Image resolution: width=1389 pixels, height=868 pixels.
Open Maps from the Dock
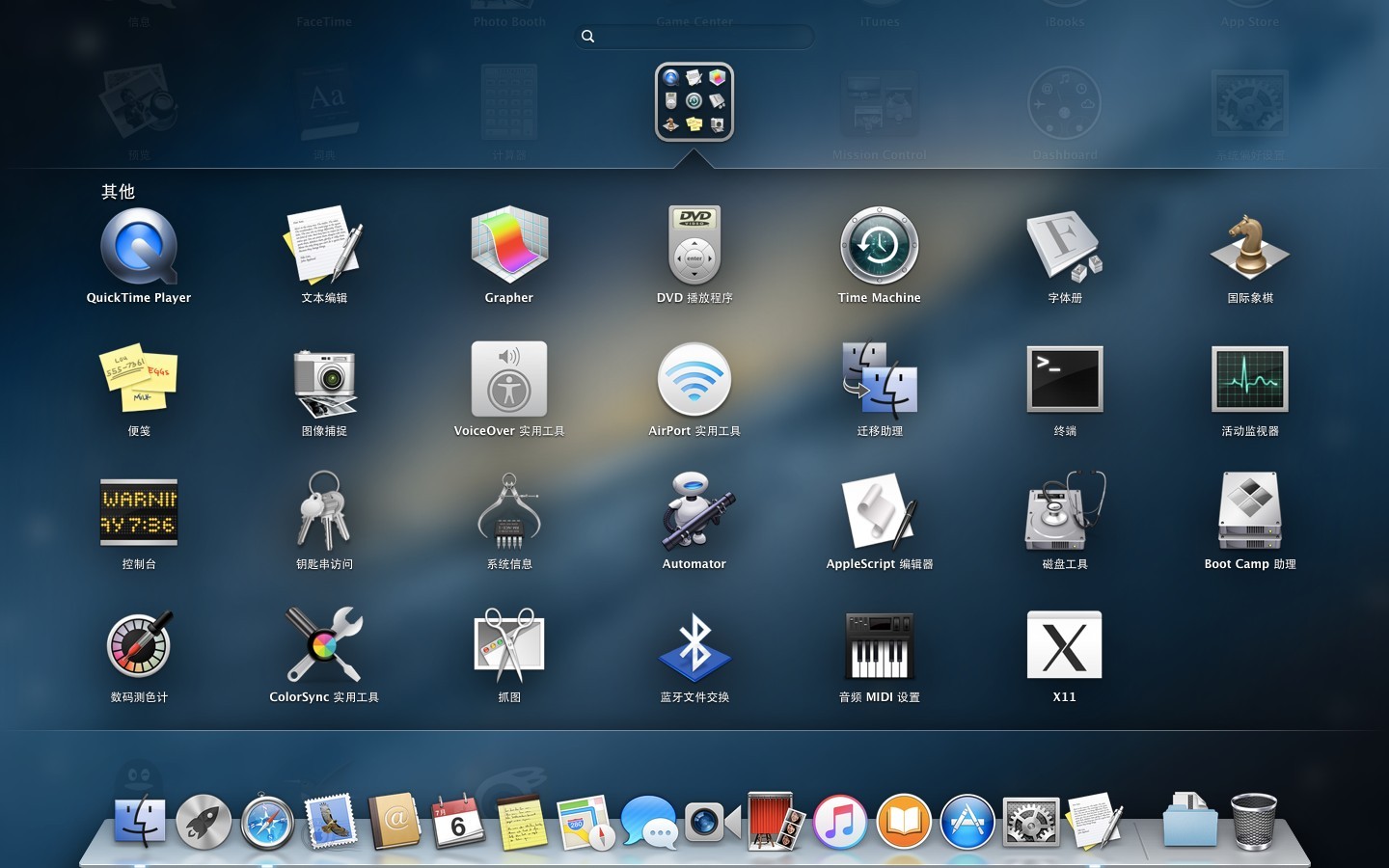586,822
